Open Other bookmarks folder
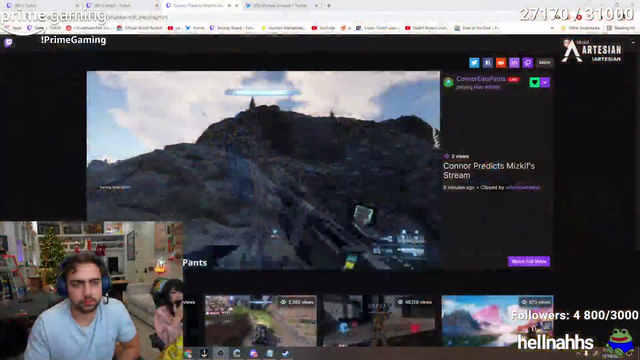640x360 pixels. (580, 28)
